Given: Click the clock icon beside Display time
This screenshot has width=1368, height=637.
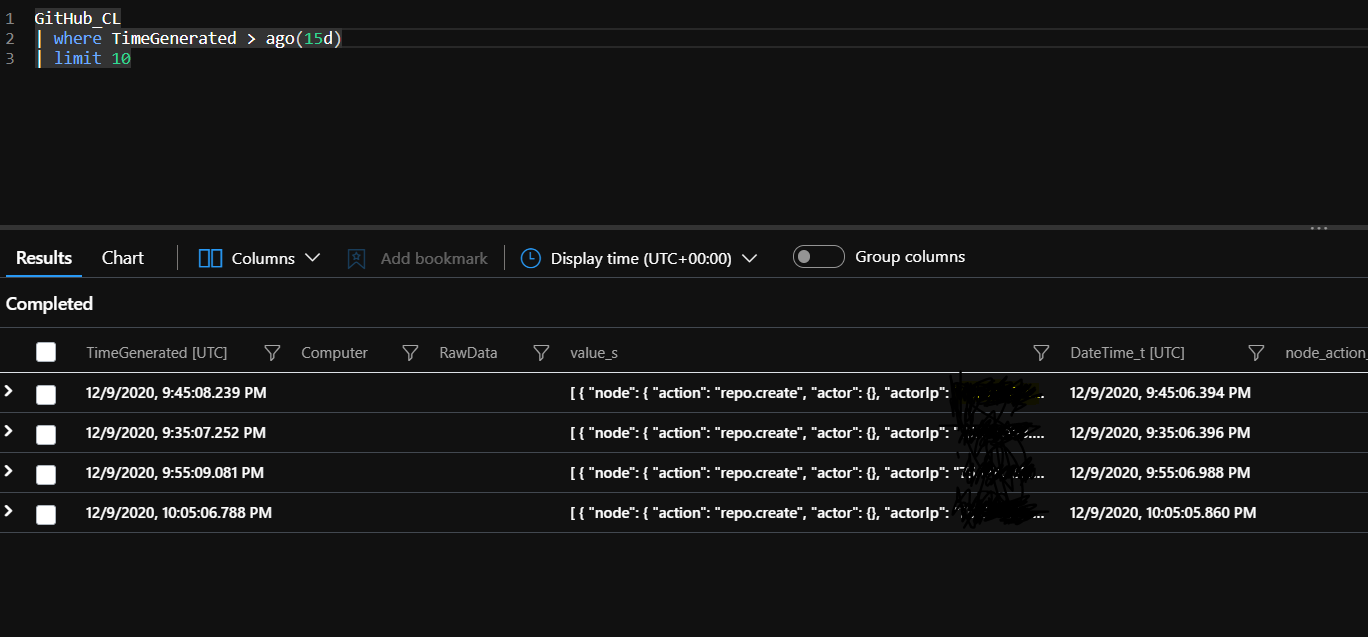Looking at the screenshot, I should point(531,258).
